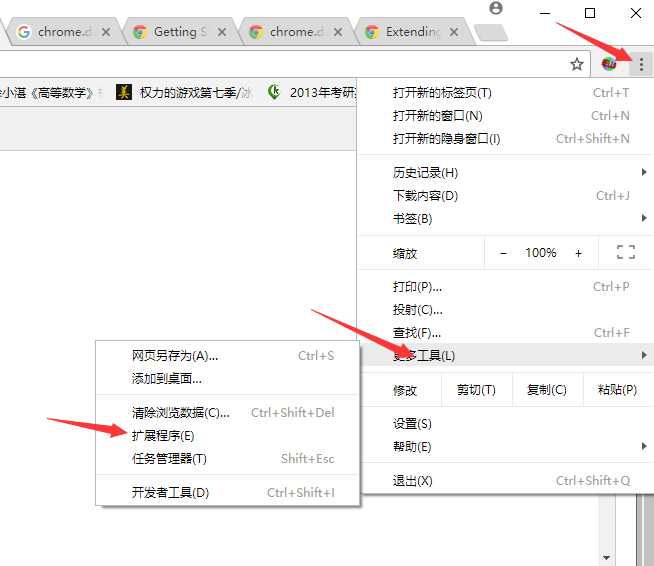Close the first chrome.d tab
The width and height of the screenshot is (654, 566).
pyautogui.click(x=106, y=32)
